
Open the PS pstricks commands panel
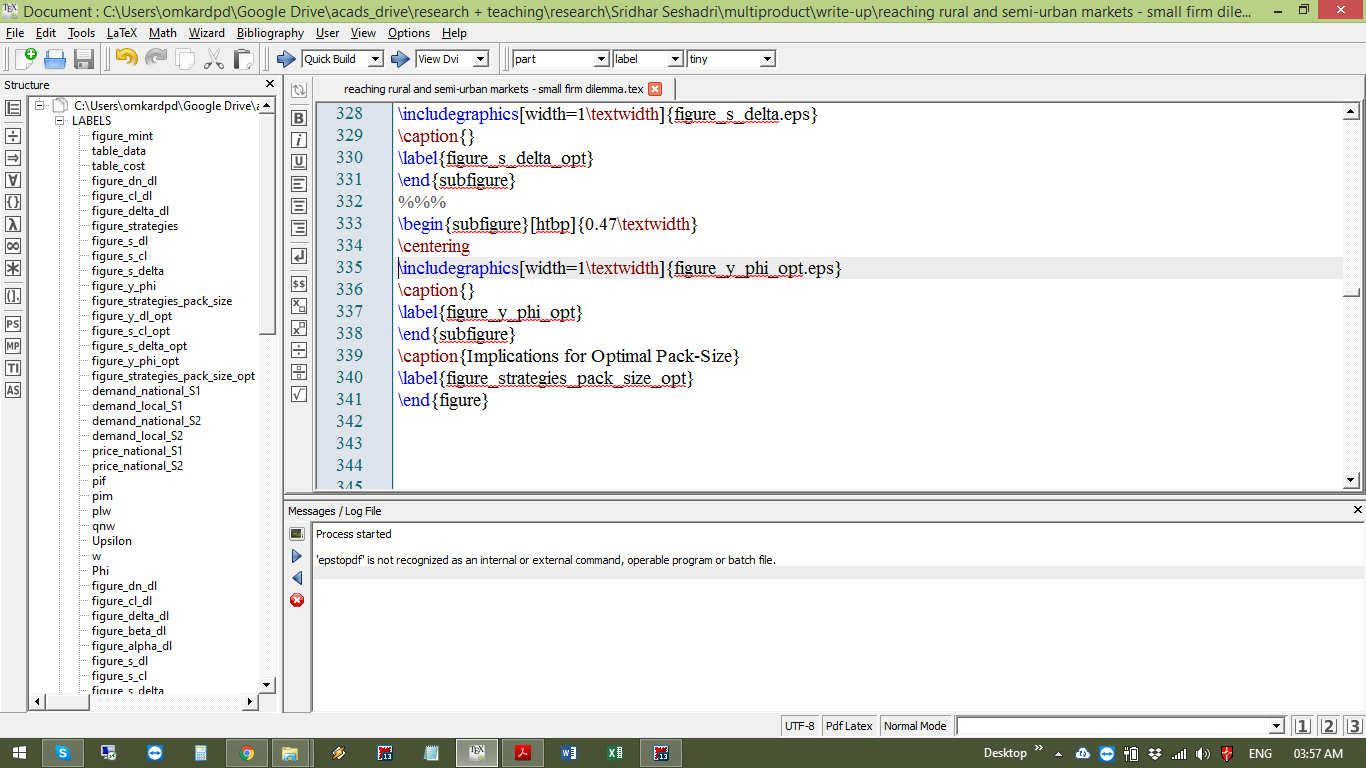[13, 324]
